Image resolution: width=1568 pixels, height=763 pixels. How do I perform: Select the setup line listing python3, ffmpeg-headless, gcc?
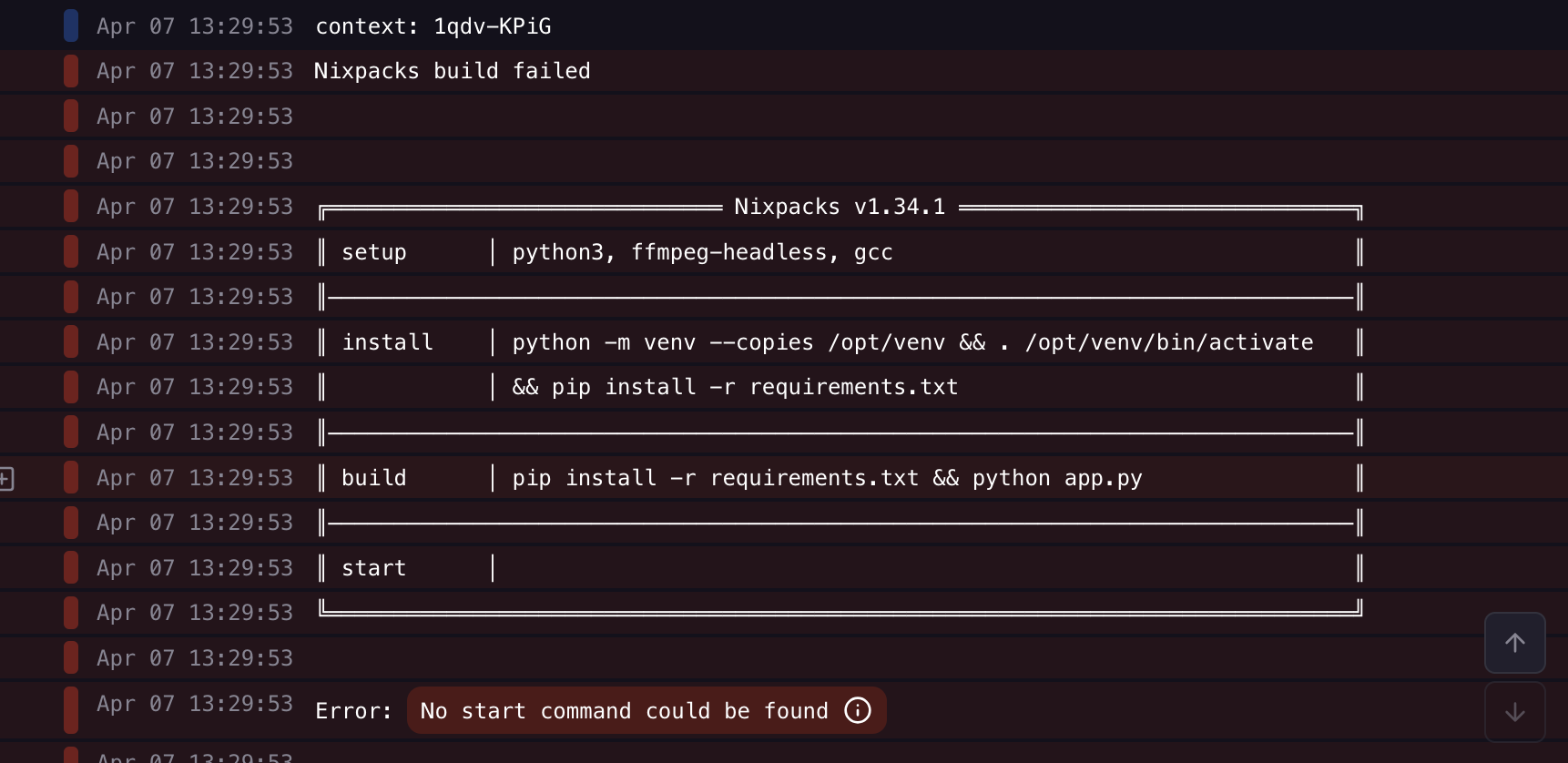coord(702,252)
